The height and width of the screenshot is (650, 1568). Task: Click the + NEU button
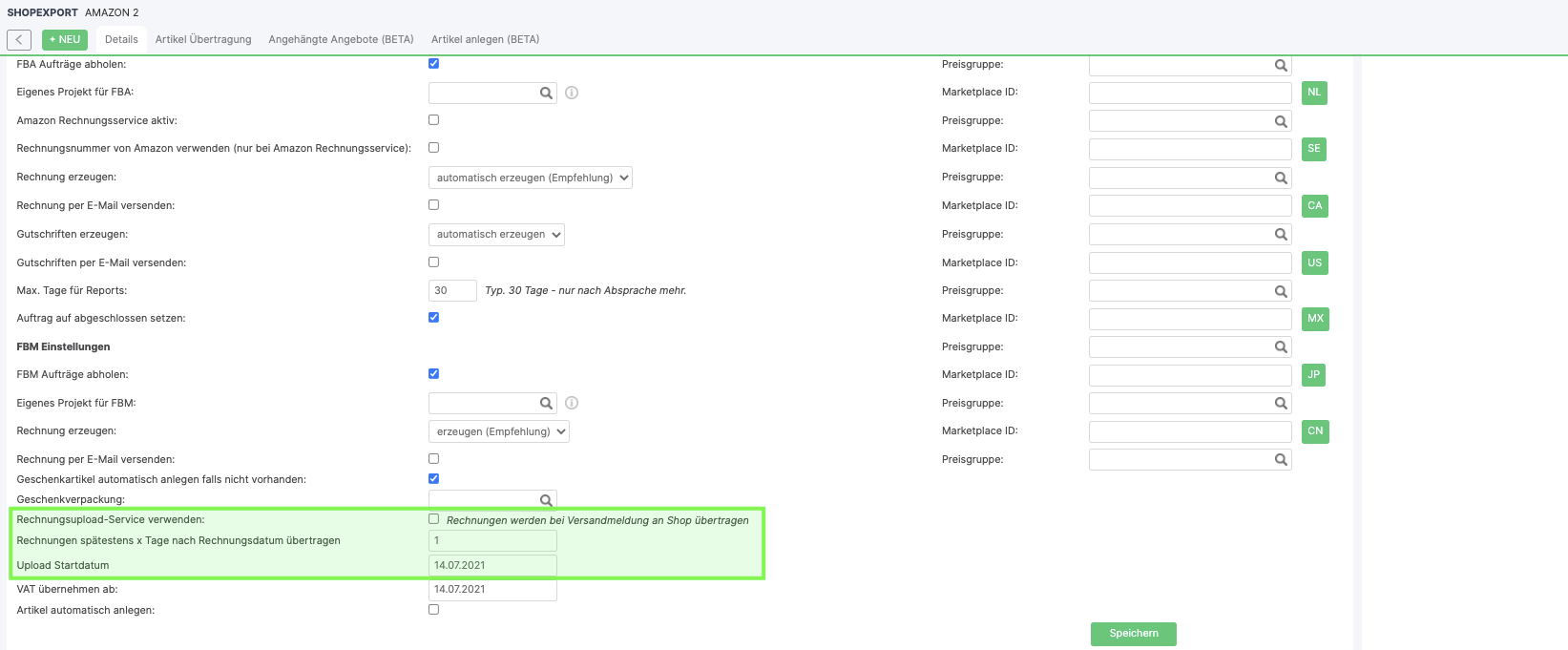click(65, 40)
